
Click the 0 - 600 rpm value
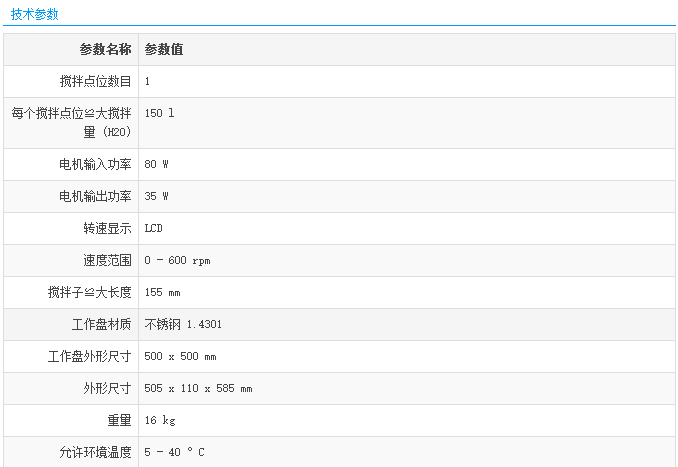177,260
